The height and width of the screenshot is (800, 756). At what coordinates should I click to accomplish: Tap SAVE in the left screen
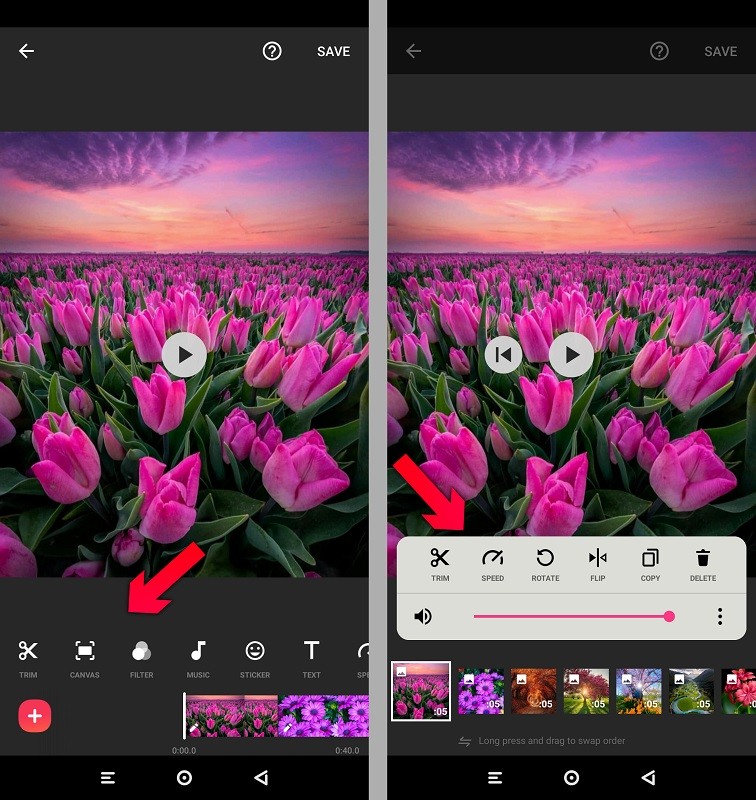334,52
